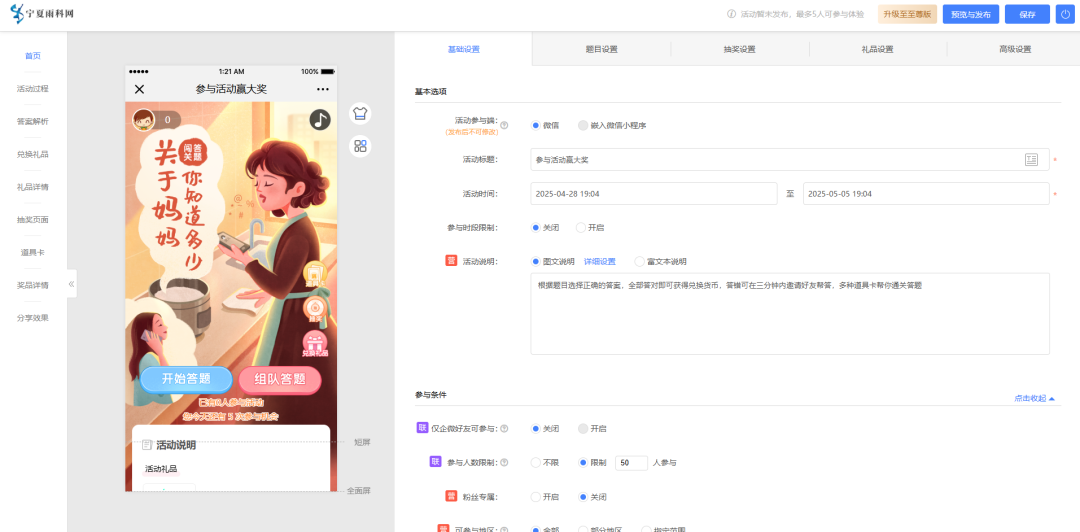This screenshot has width=1080, height=532.
Task: Click the participant limit field showing 50
Action: (x=631, y=463)
